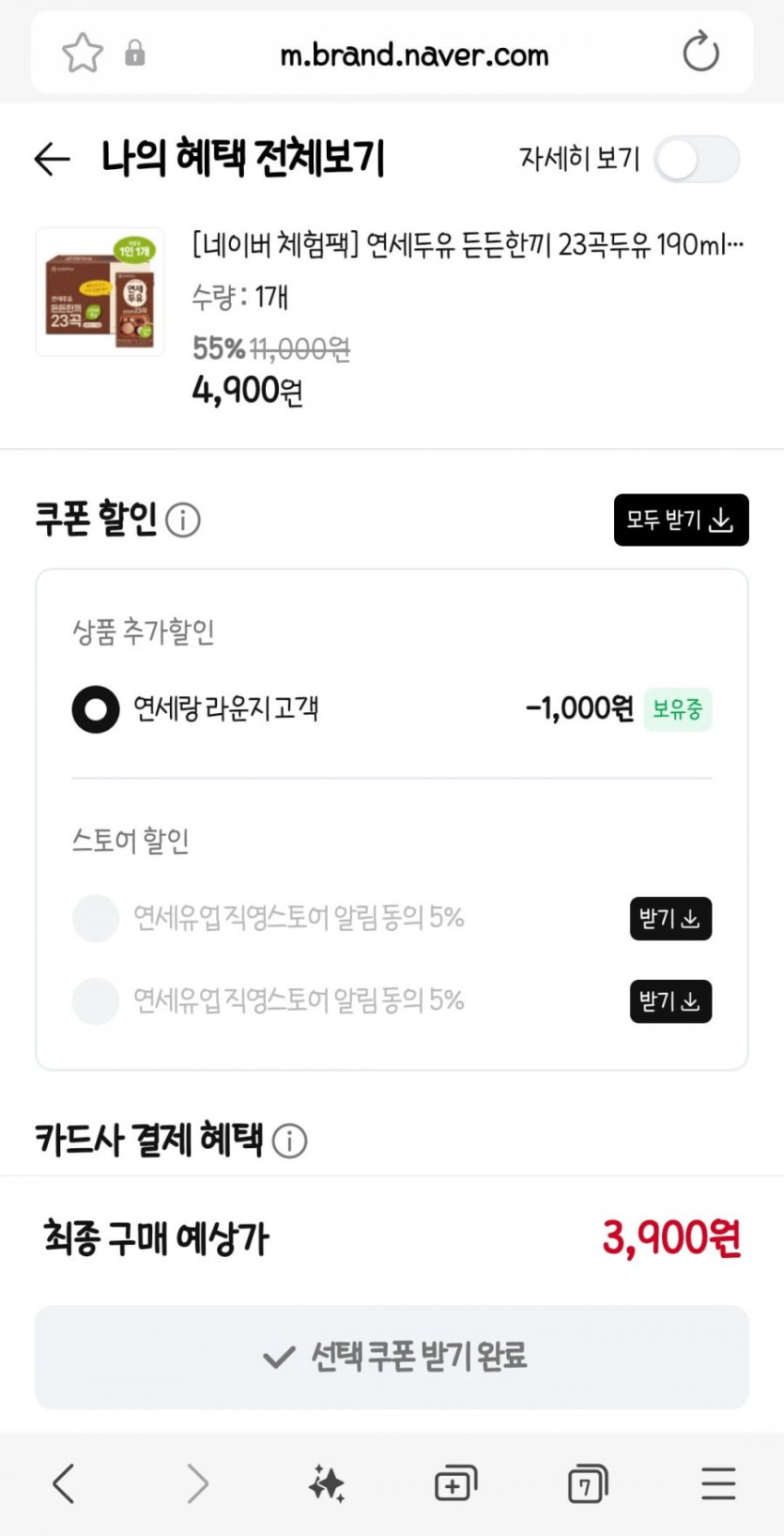Open new tab with plus icon
The width and height of the screenshot is (784, 1536).
455,1483
